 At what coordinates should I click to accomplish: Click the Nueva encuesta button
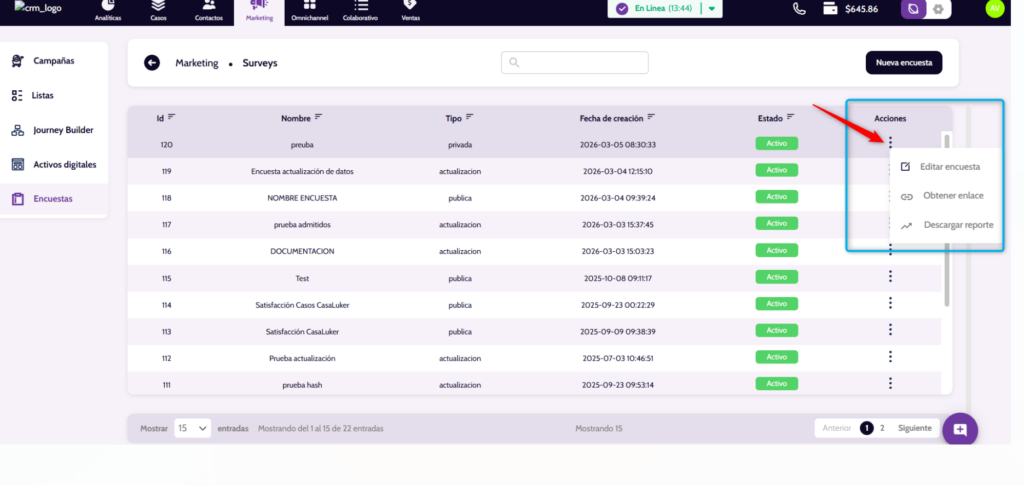[903, 63]
